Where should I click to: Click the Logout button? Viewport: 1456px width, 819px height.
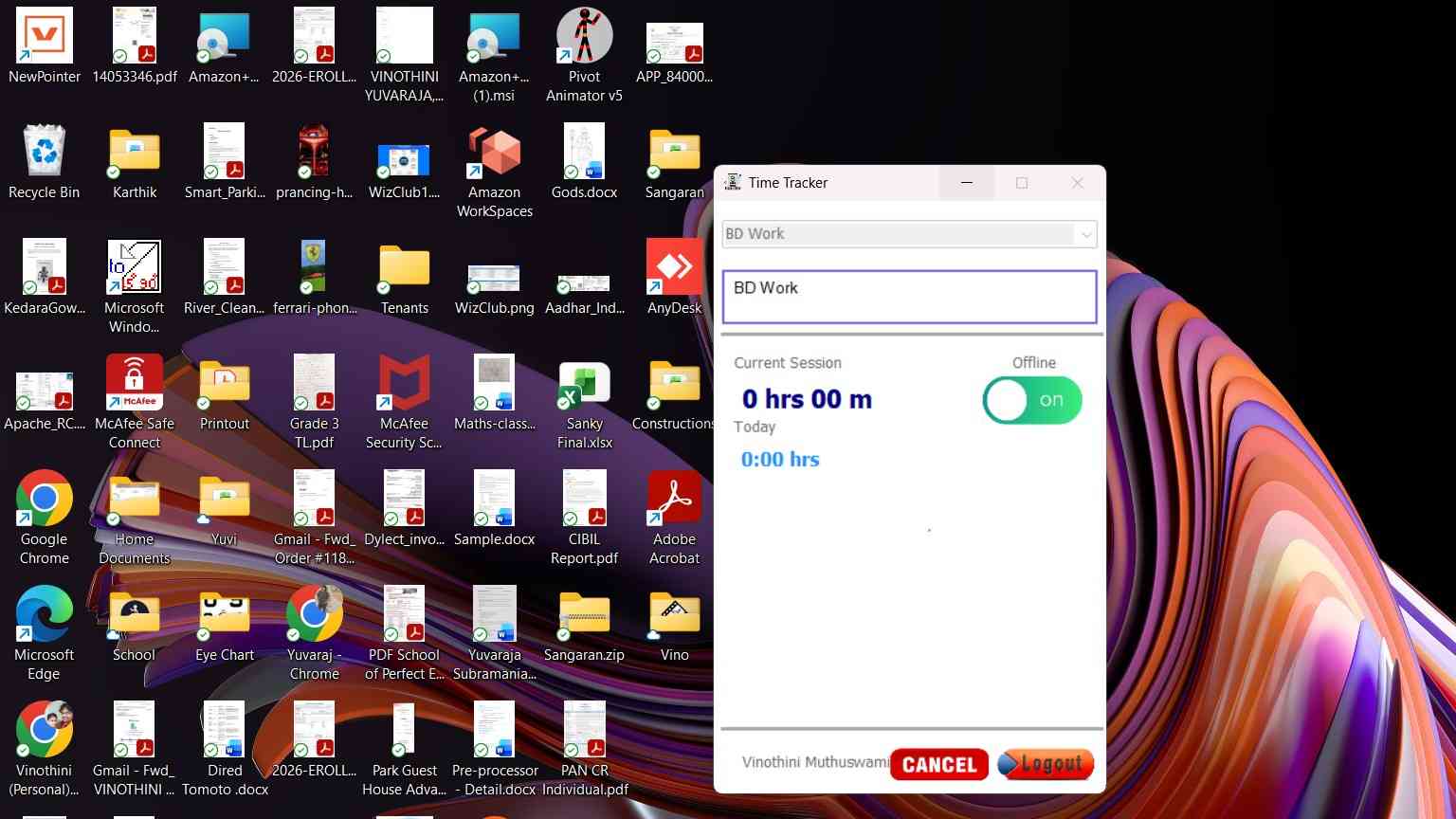[1046, 764]
